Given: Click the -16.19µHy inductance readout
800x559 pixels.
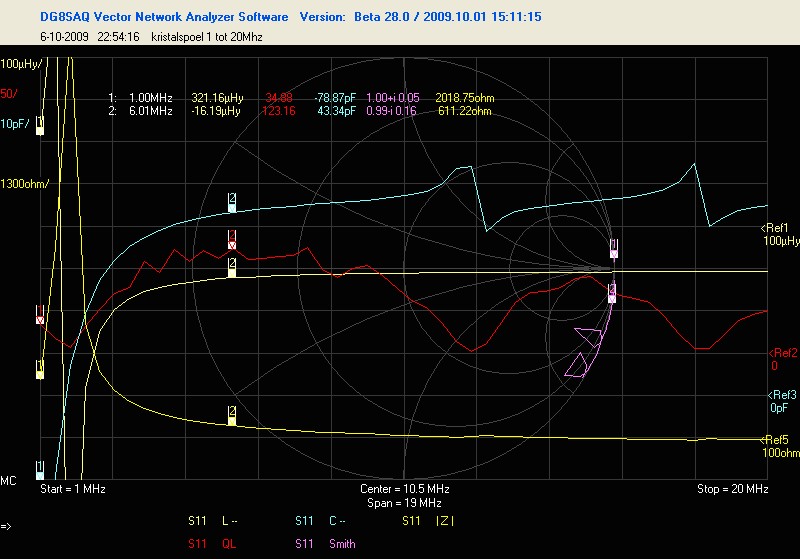Looking at the screenshot, I should tap(216, 111).
